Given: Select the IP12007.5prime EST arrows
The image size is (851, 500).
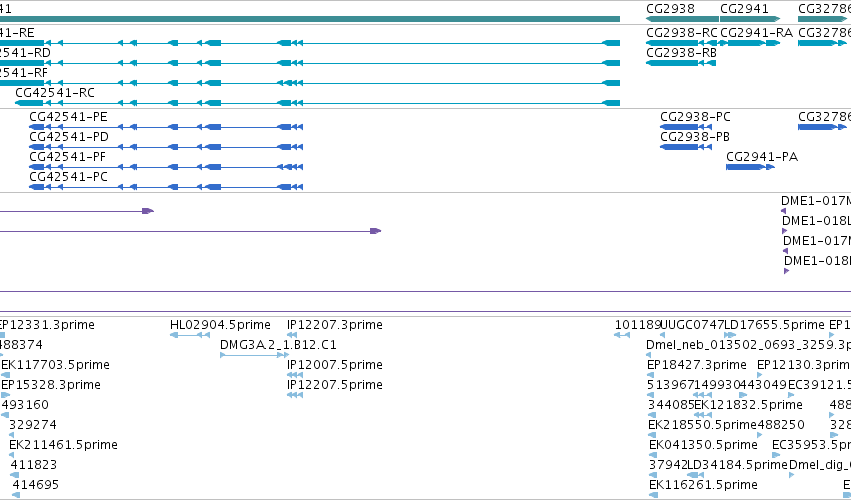Looking at the screenshot, I should [x=295, y=375].
